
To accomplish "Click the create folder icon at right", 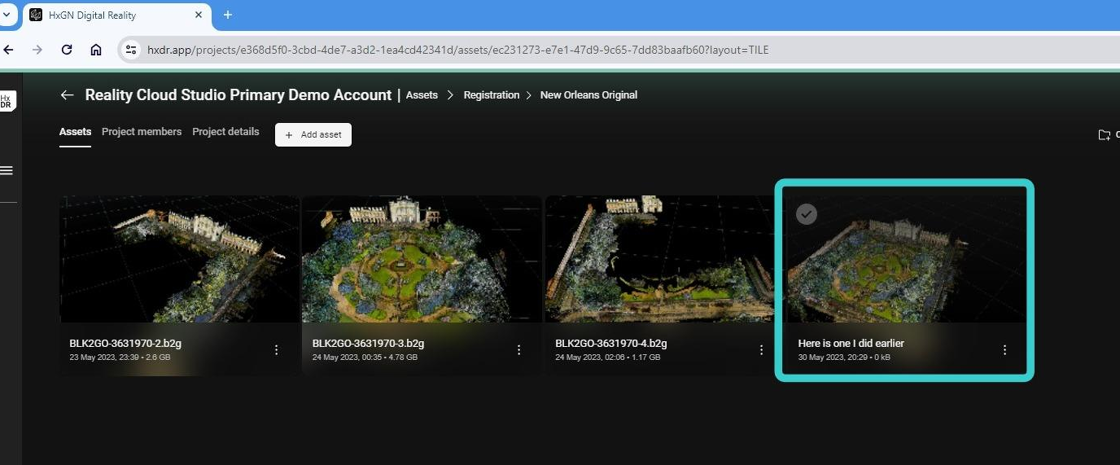I will 1104,135.
